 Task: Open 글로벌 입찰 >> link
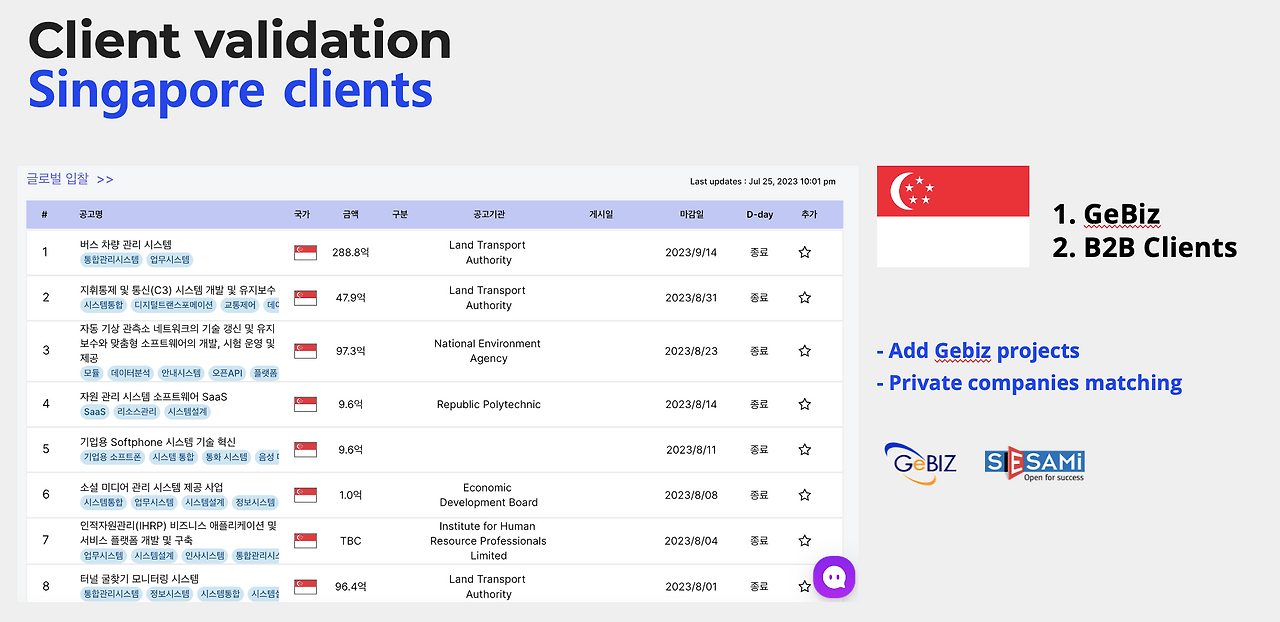(70, 179)
